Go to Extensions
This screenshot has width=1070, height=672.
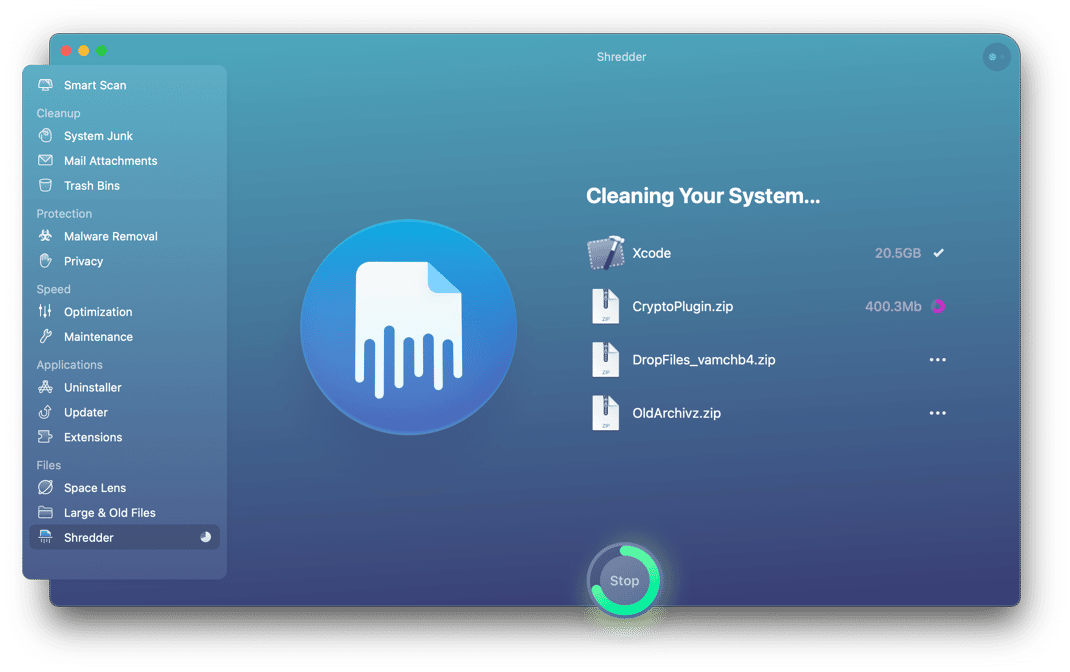click(x=125, y=437)
